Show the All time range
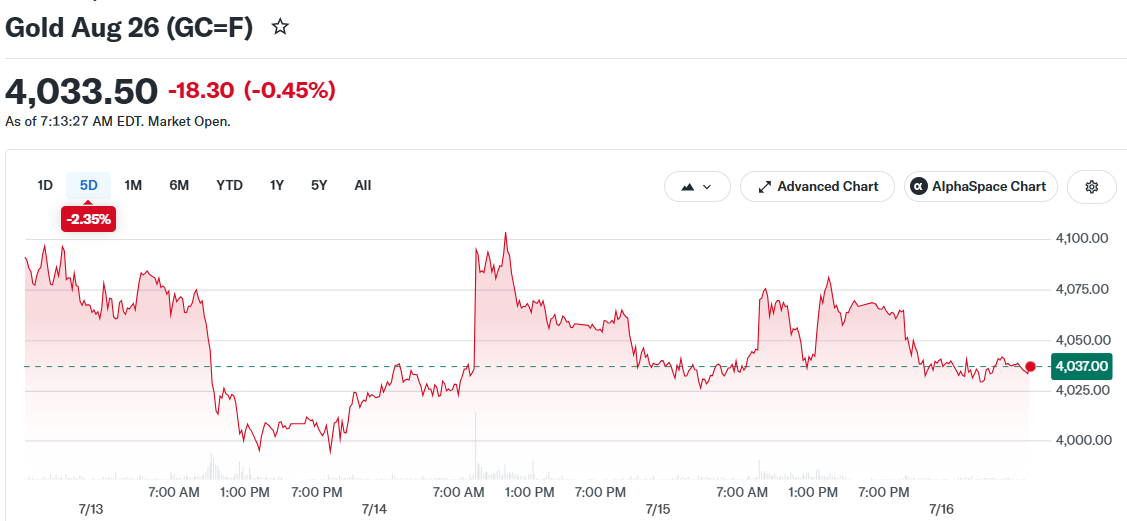The width and height of the screenshot is (1127, 521). 363,185
